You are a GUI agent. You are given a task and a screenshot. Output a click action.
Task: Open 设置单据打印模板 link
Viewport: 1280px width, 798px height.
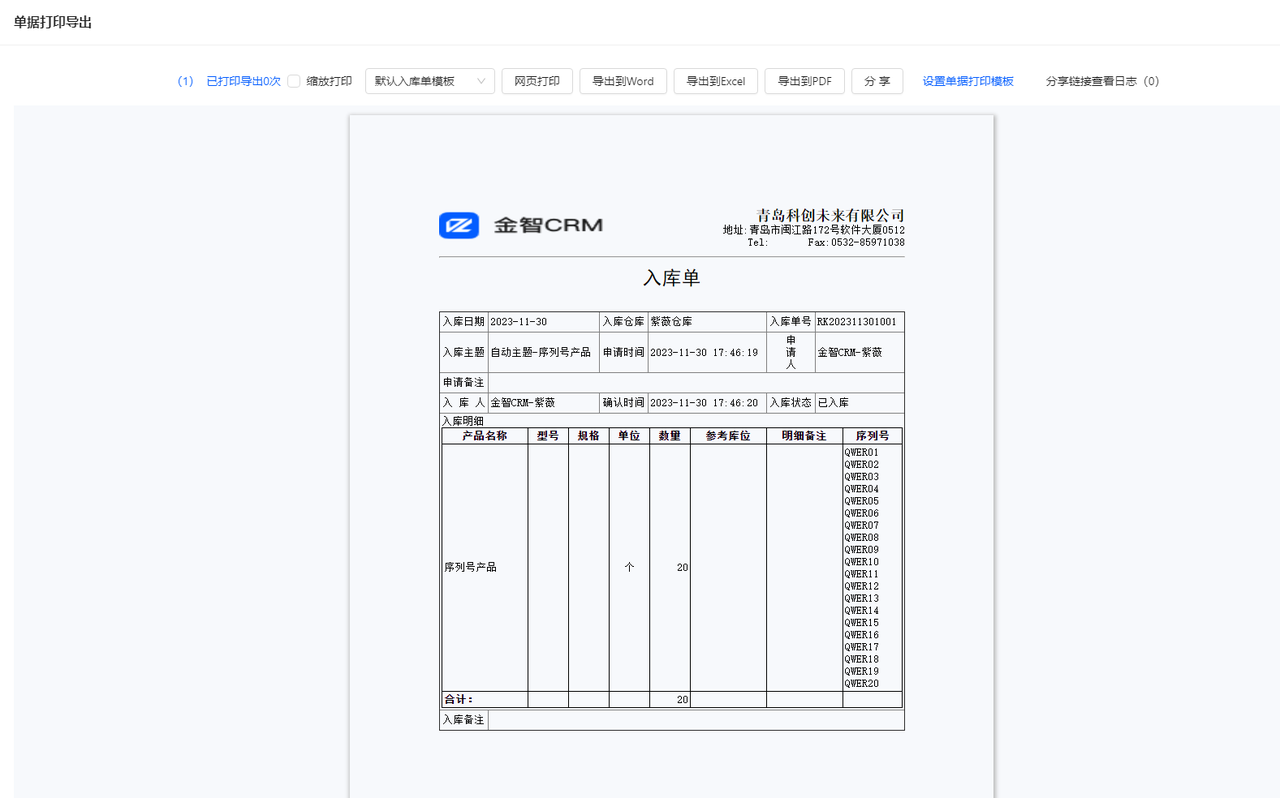968,81
